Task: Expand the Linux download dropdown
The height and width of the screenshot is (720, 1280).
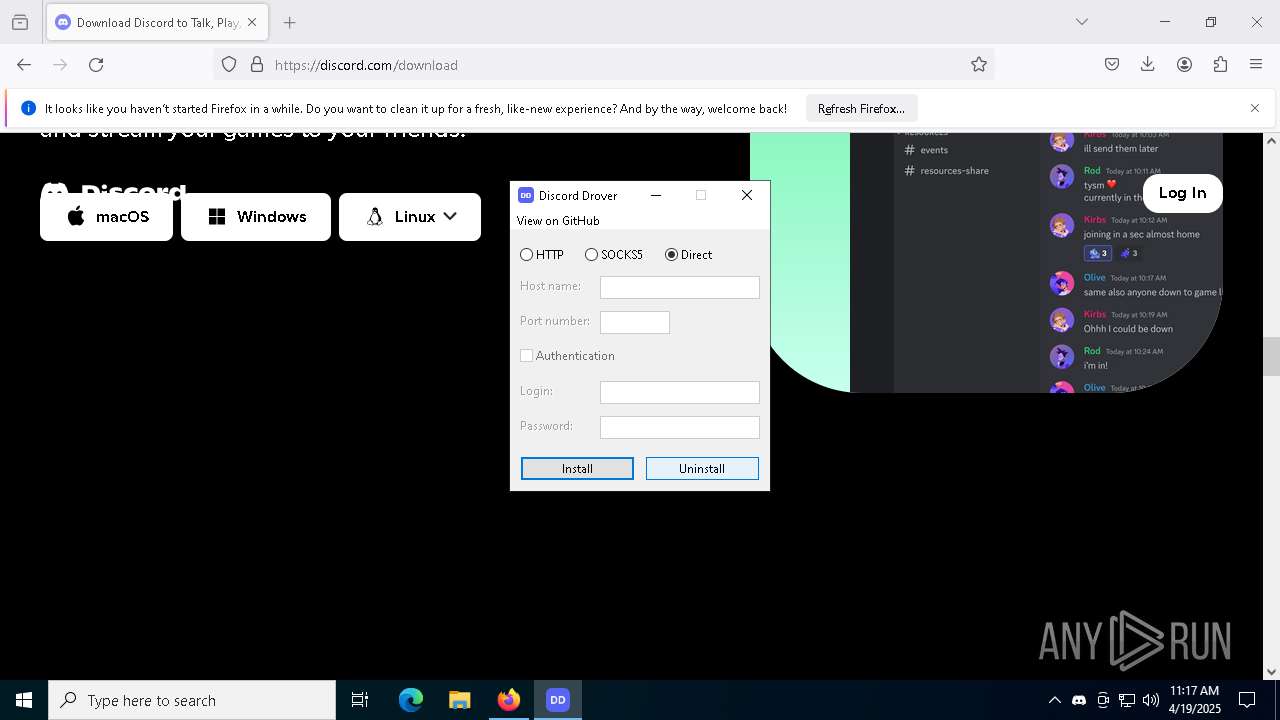Action: coord(410,217)
